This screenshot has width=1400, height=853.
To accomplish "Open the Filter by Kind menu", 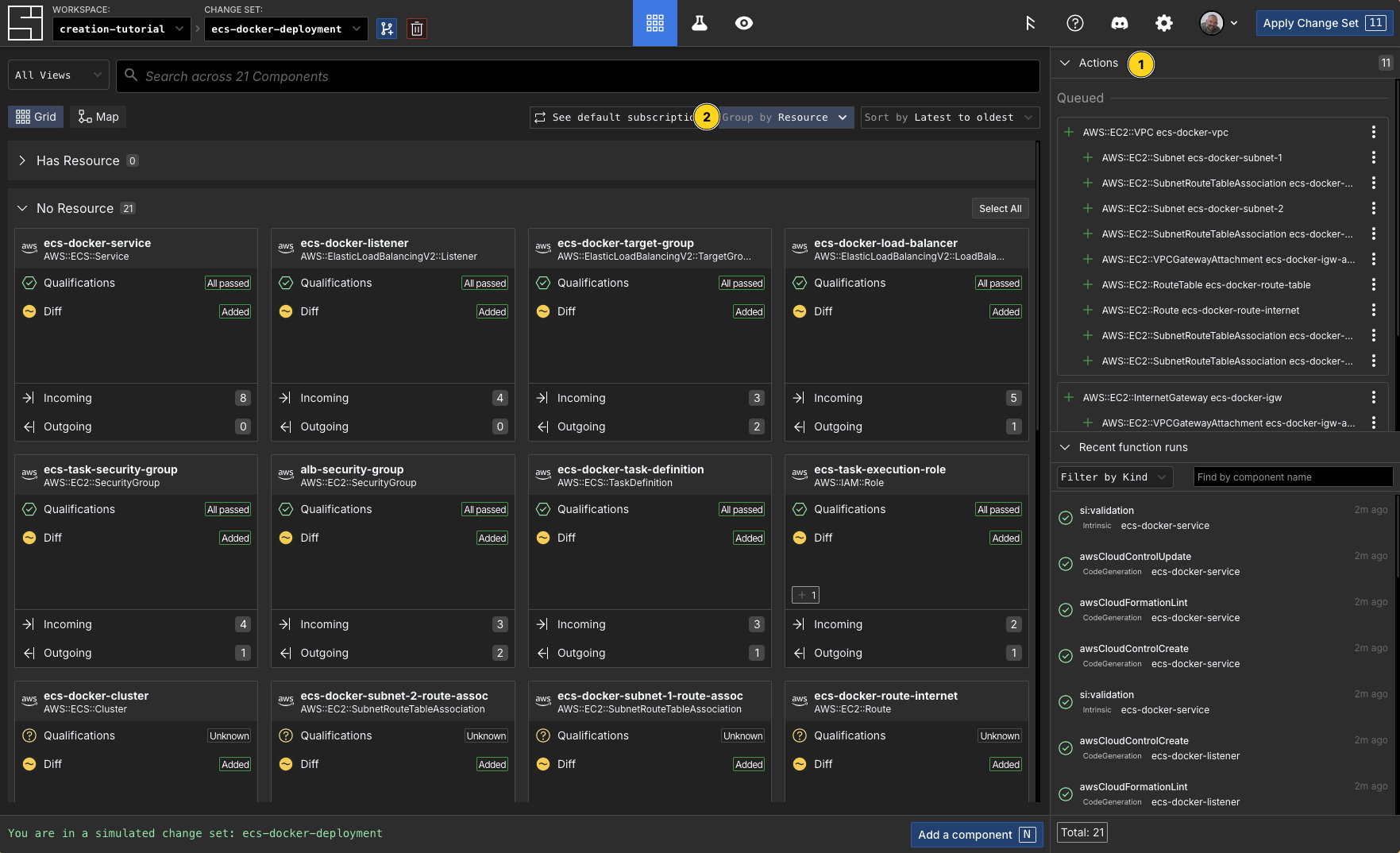I will (1113, 477).
